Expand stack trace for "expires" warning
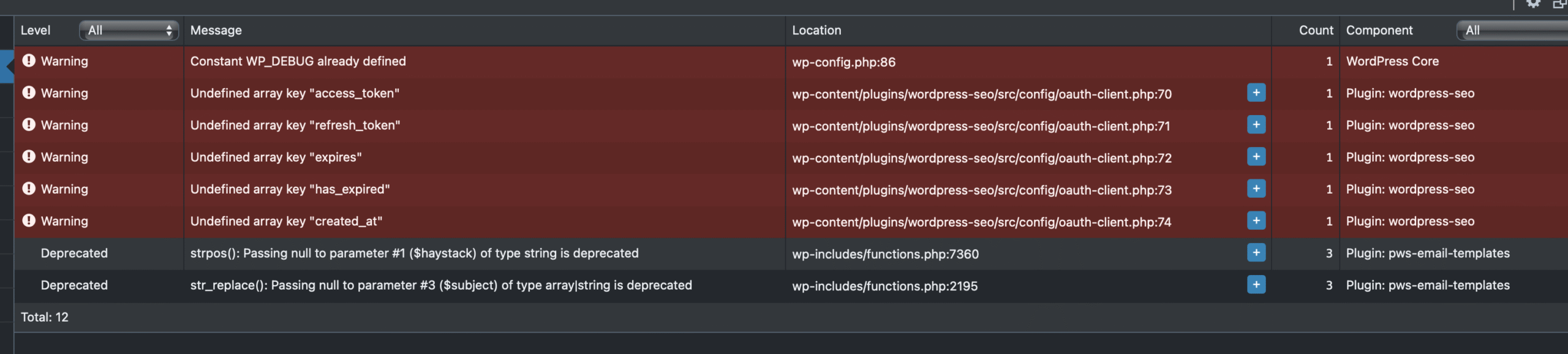The width and height of the screenshot is (1568, 354). coord(1256,157)
